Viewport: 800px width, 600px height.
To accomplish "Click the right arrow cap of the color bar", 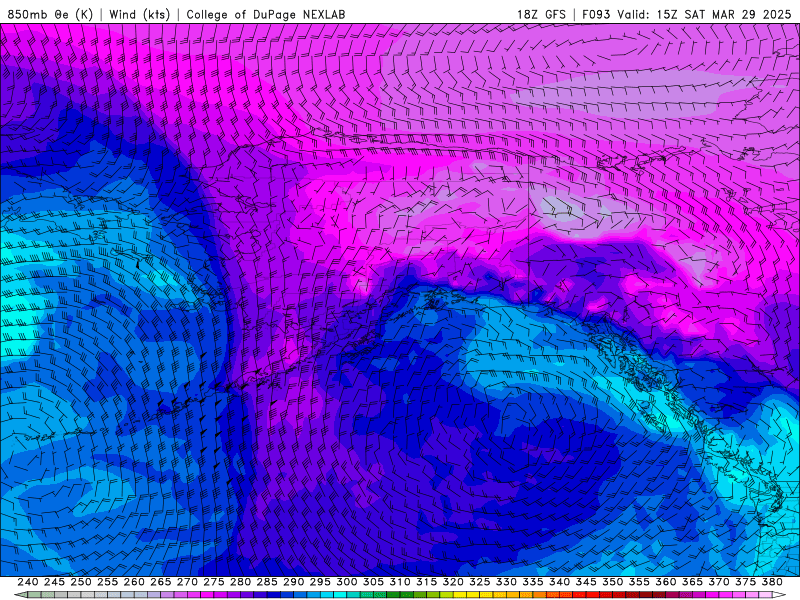I will pos(780,595).
